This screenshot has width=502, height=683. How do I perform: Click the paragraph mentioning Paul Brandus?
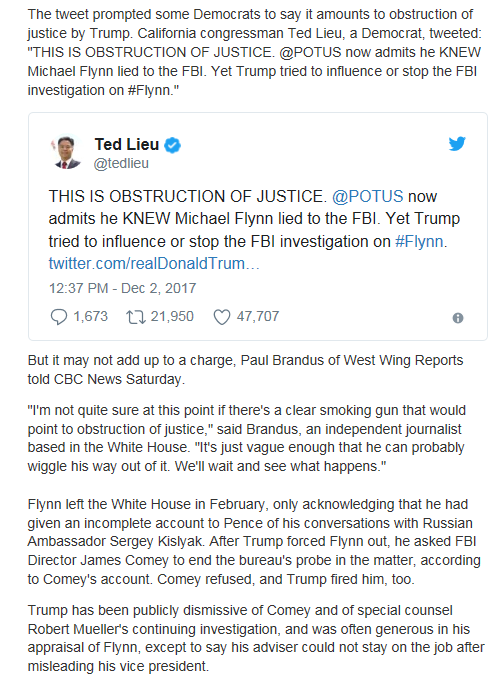pos(245,370)
